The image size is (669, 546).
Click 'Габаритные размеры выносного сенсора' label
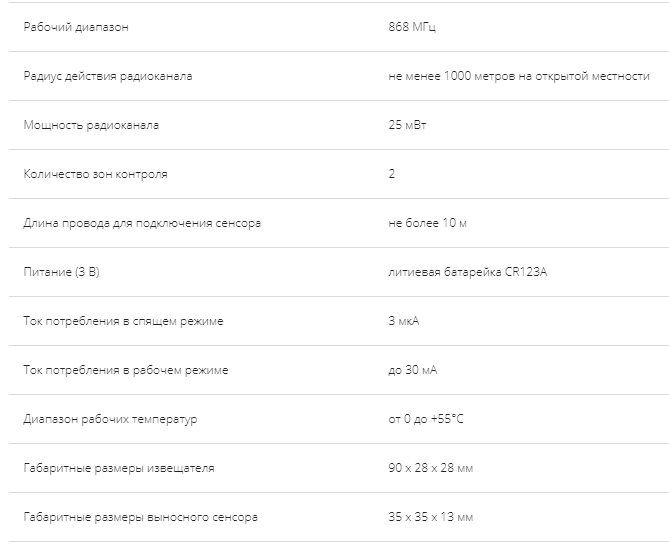click(141, 517)
